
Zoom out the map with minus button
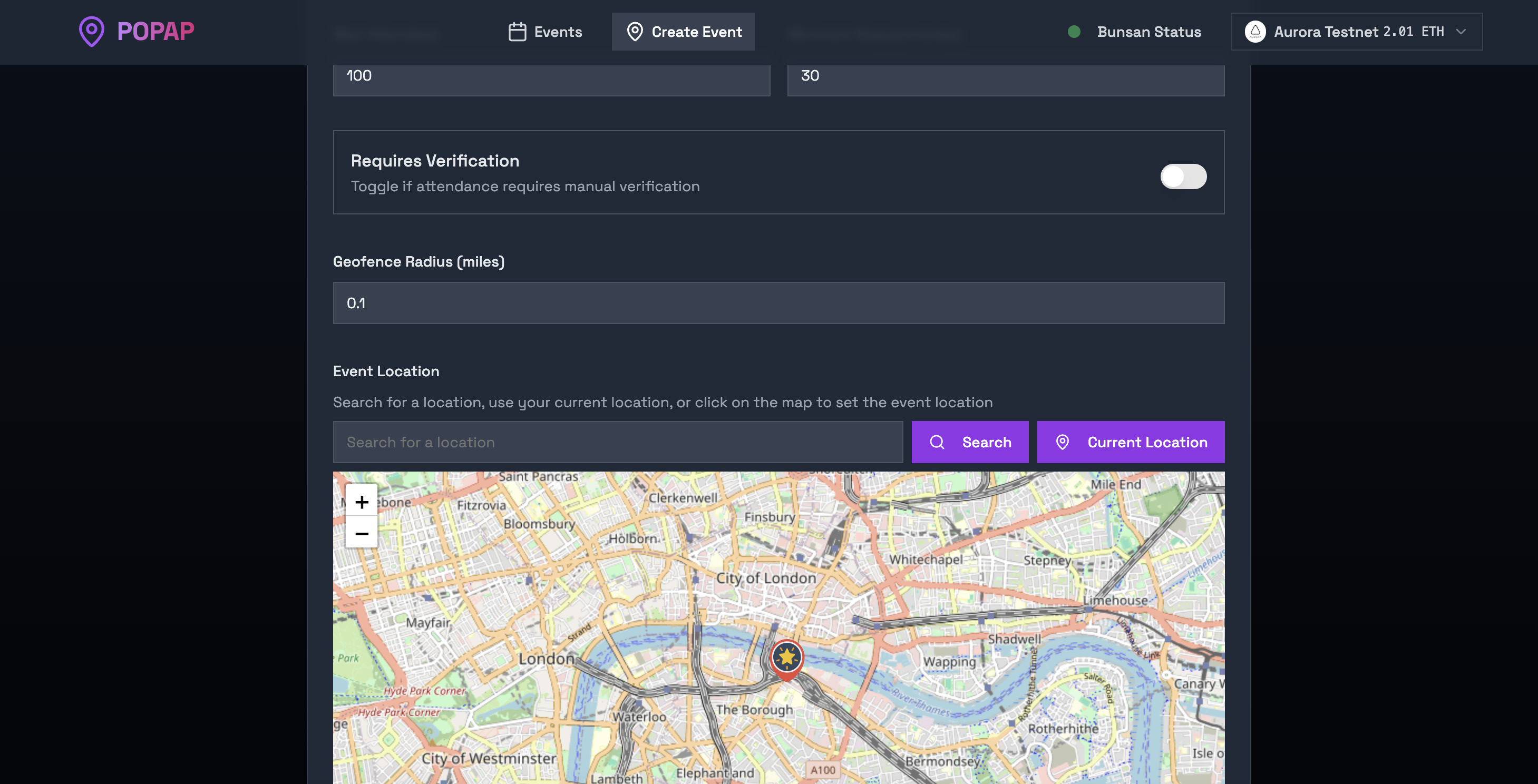[361, 533]
